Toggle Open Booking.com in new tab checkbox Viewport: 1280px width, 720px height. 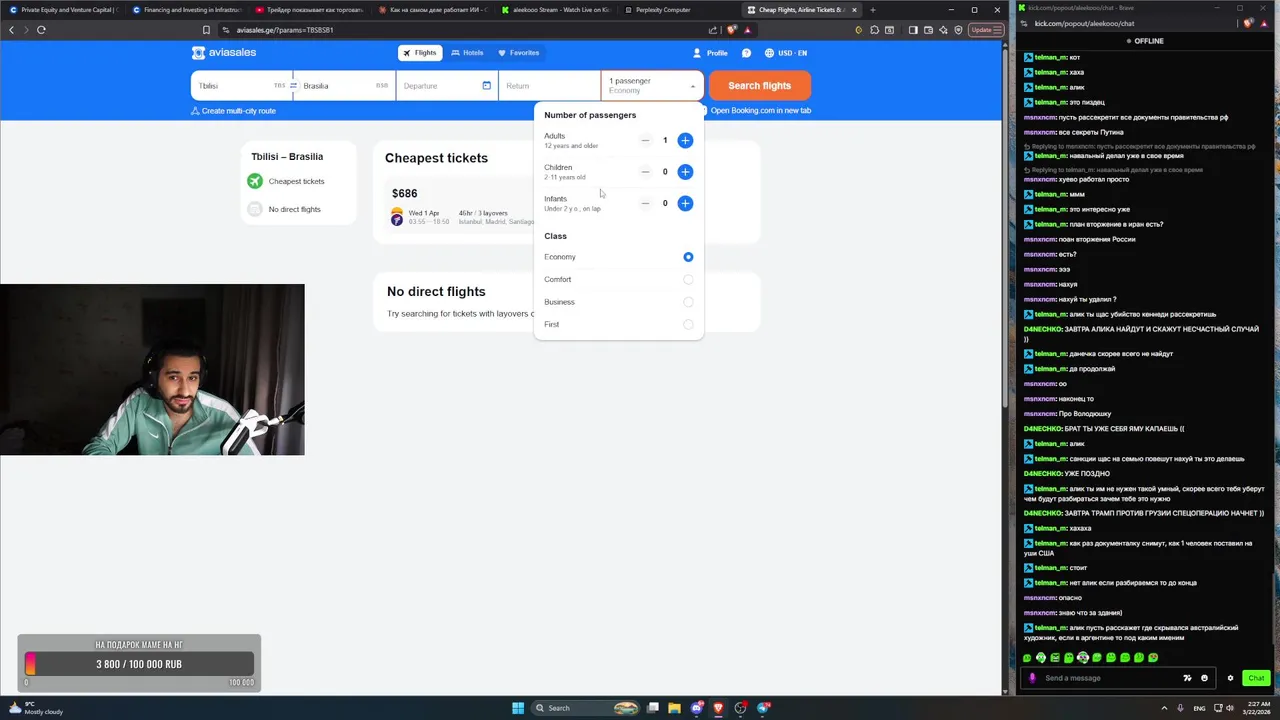click(x=703, y=111)
